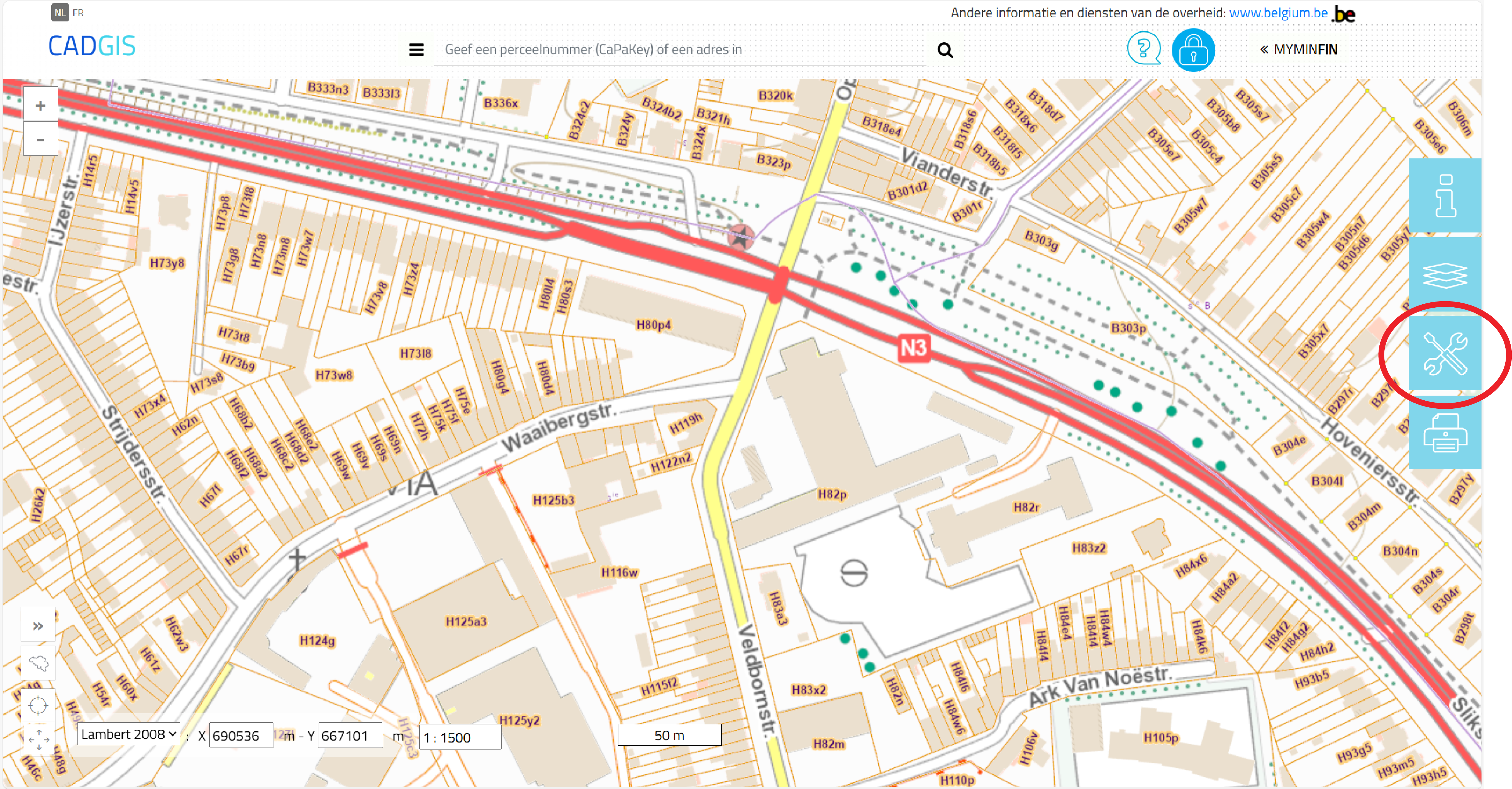Click the N3 road shield
The width and height of the screenshot is (1512, 789).
tap(913, 349)
